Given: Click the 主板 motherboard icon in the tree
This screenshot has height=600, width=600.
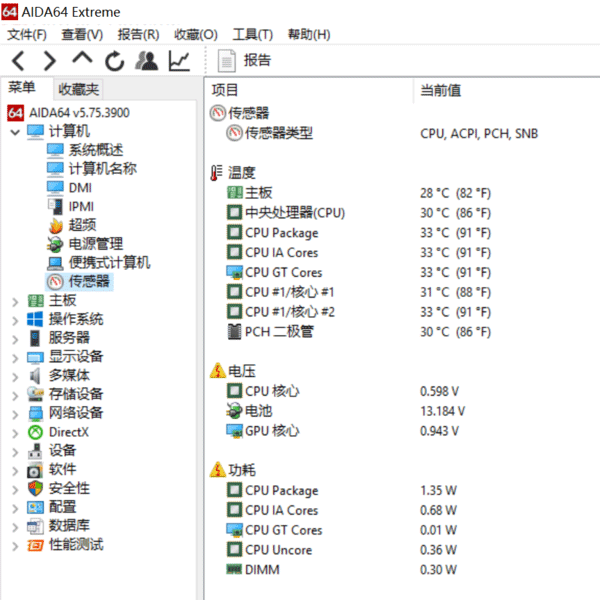Looking at the screenshot, I should click(36, 300).
